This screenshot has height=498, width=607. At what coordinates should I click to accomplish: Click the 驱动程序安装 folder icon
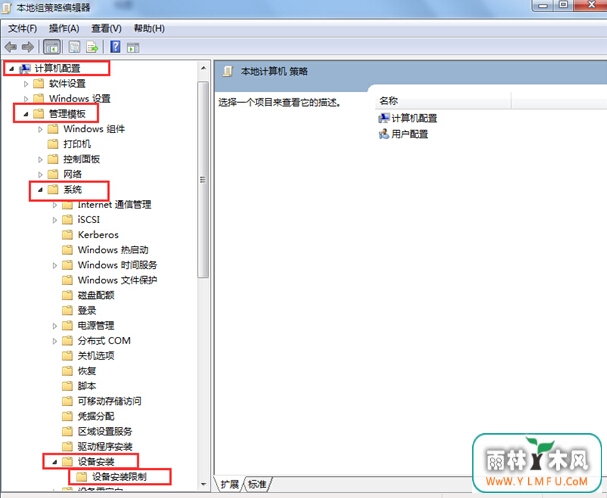[x=67, y=446]
